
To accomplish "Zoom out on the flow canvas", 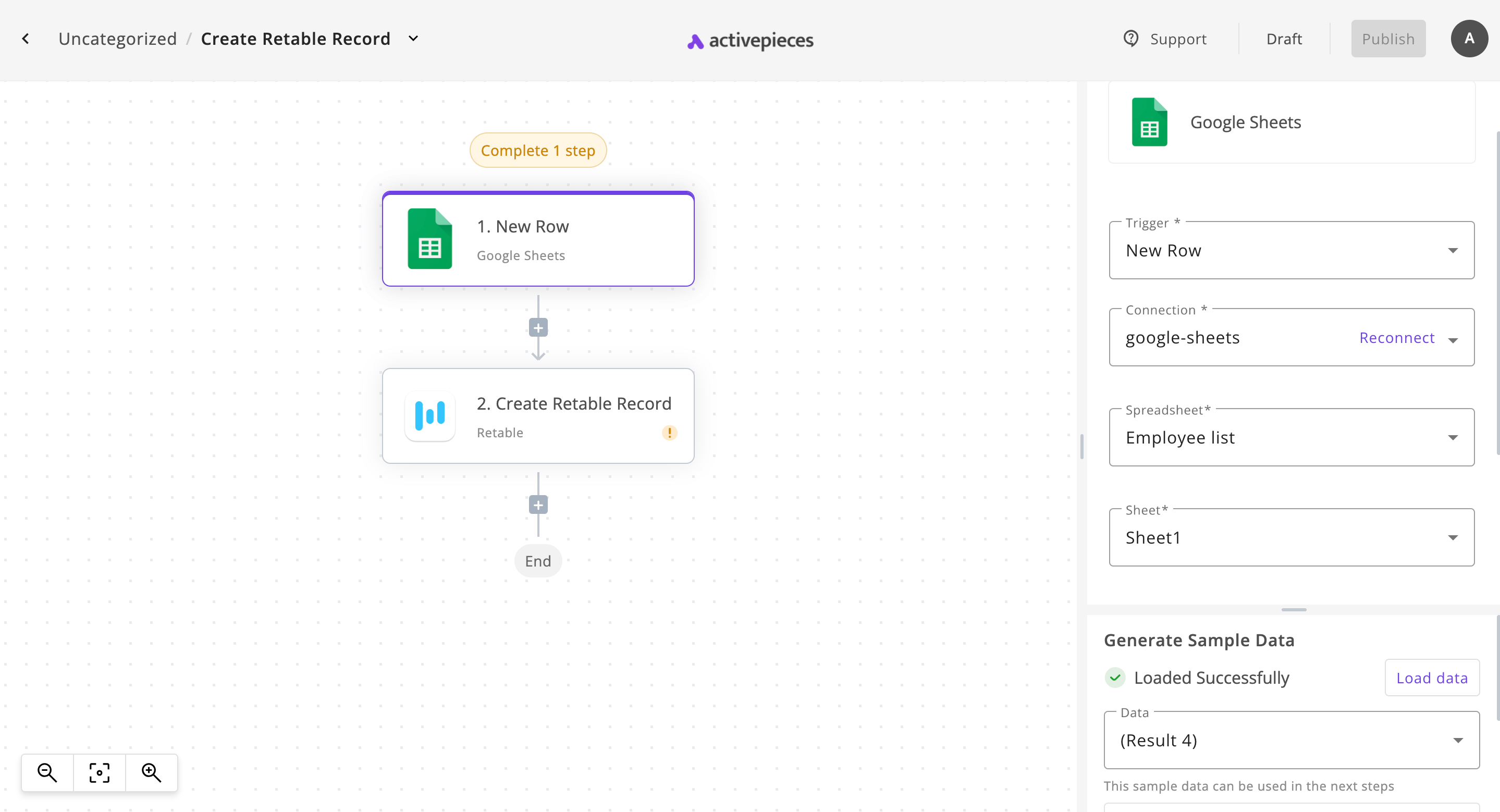I will [x=47, y=772].
